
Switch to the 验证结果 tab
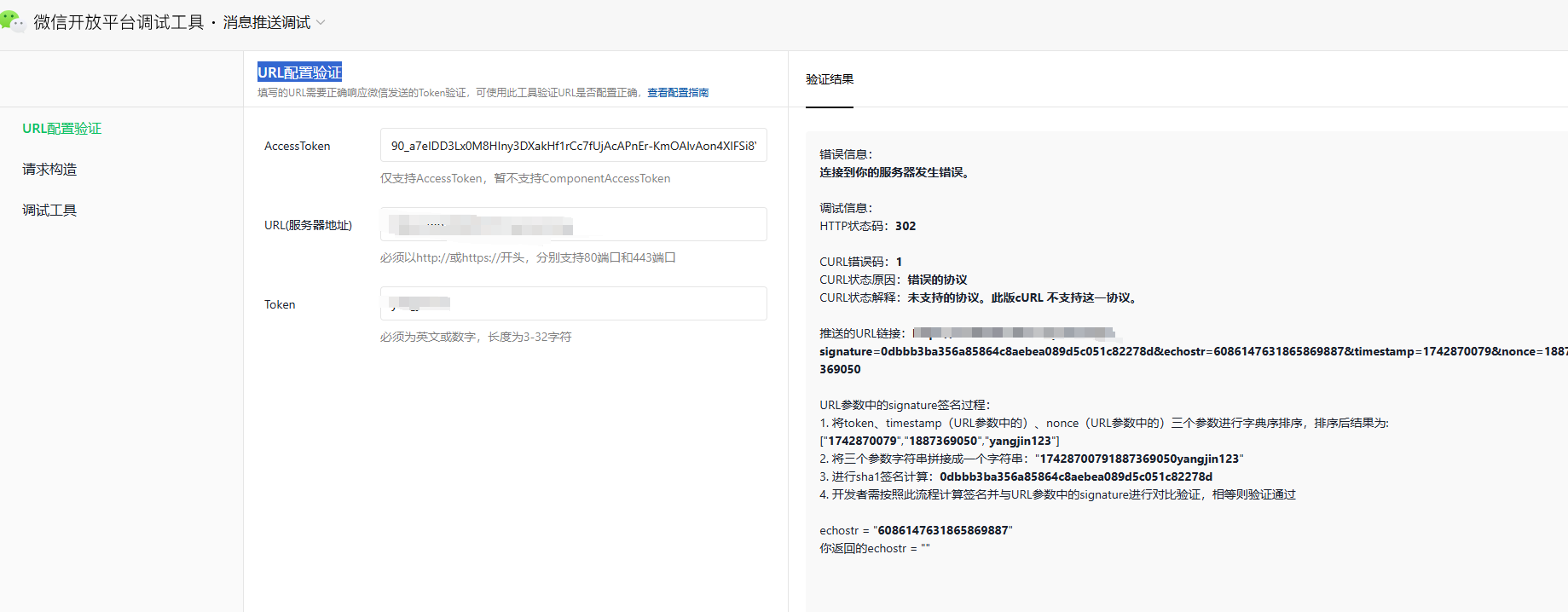(830, 79)
